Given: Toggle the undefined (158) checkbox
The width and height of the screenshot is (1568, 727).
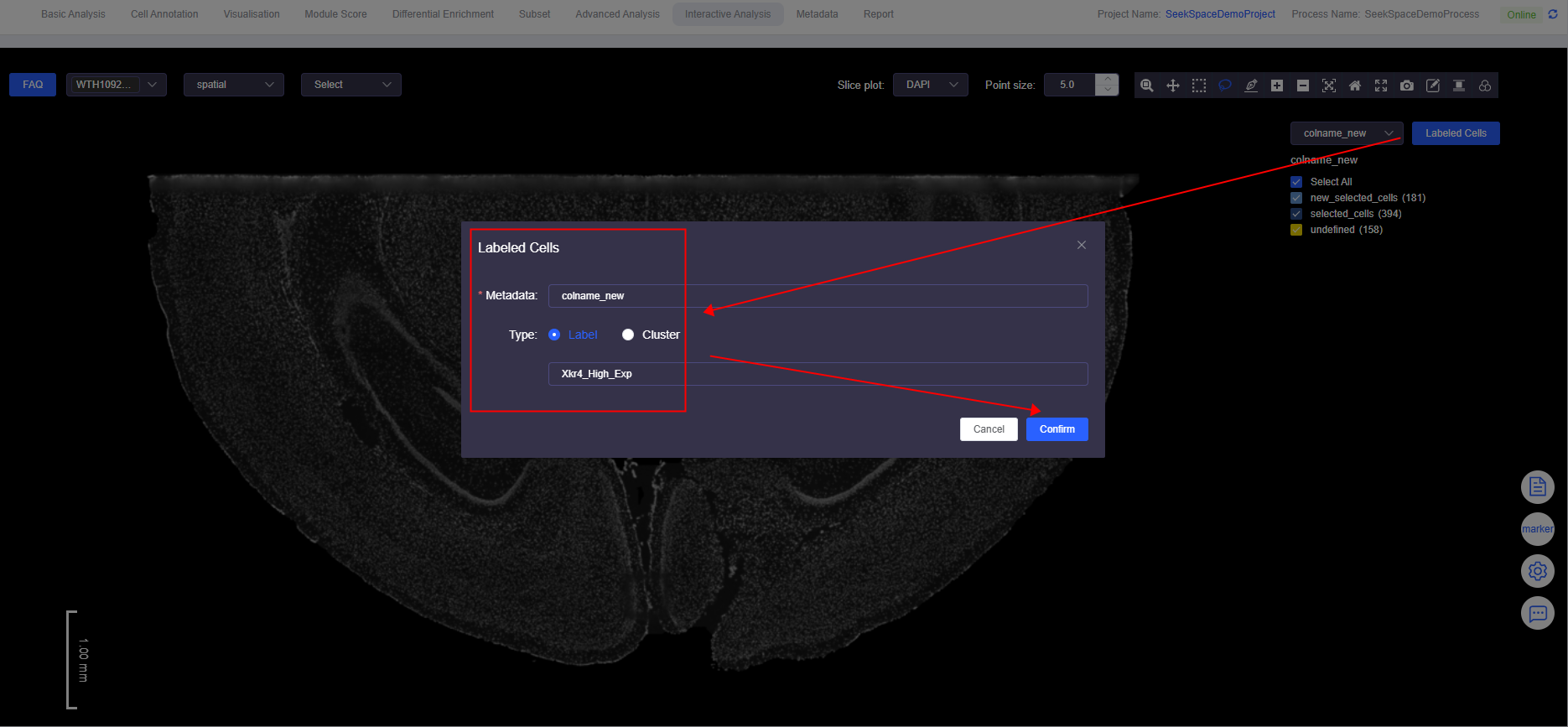Looking at the screenshot, I should tap(1296, 230).
